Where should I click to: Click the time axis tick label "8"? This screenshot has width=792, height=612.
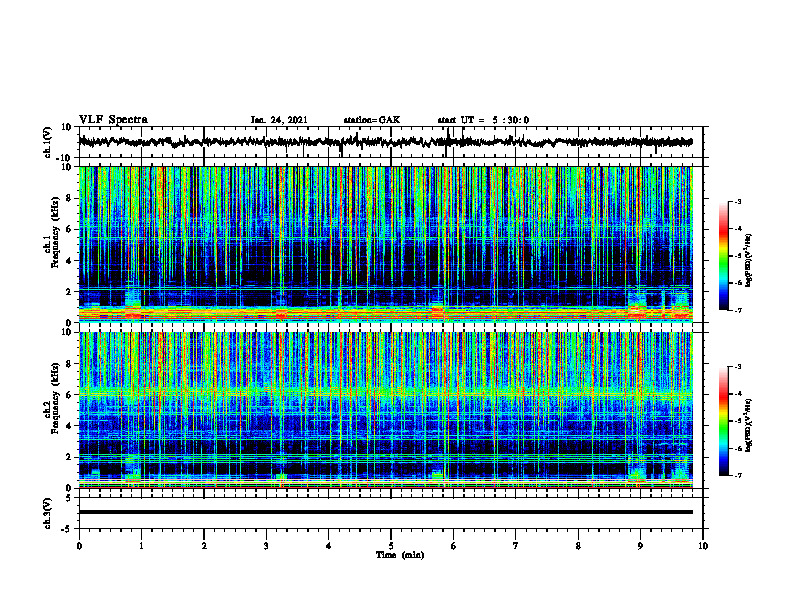click(578, 546)
